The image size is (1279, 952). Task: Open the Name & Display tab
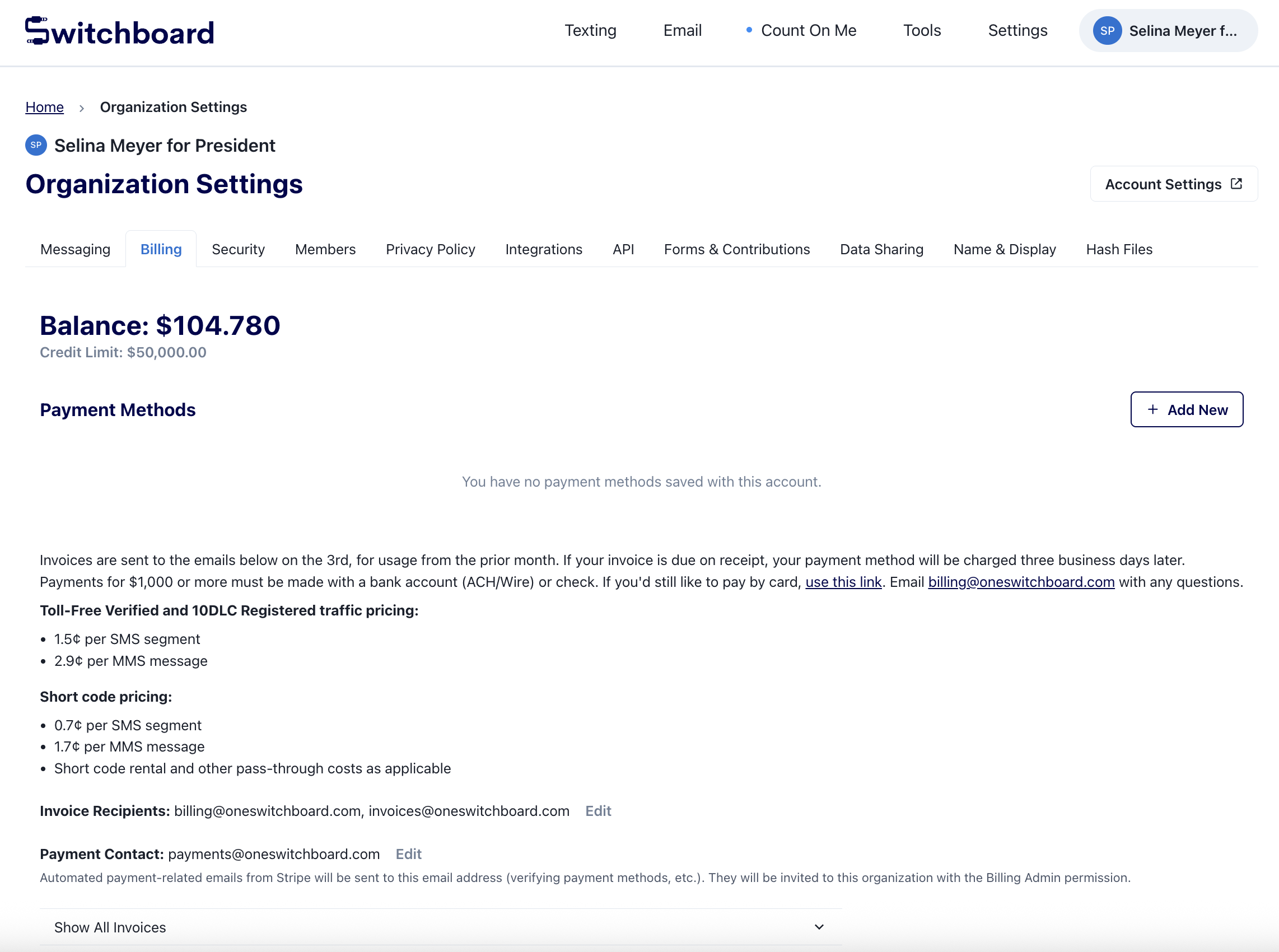1005,249
